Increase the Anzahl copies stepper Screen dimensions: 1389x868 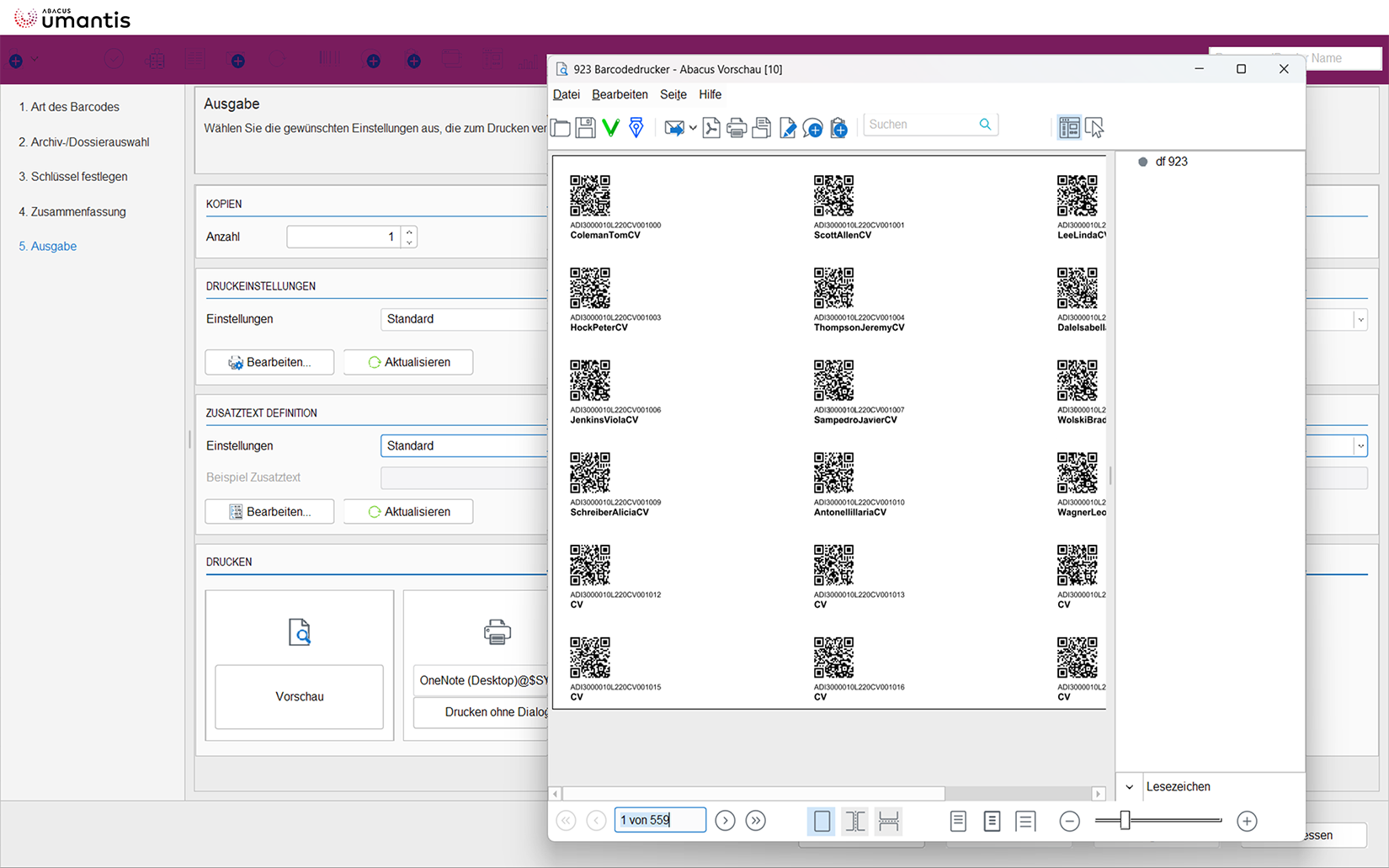(409, 232)
